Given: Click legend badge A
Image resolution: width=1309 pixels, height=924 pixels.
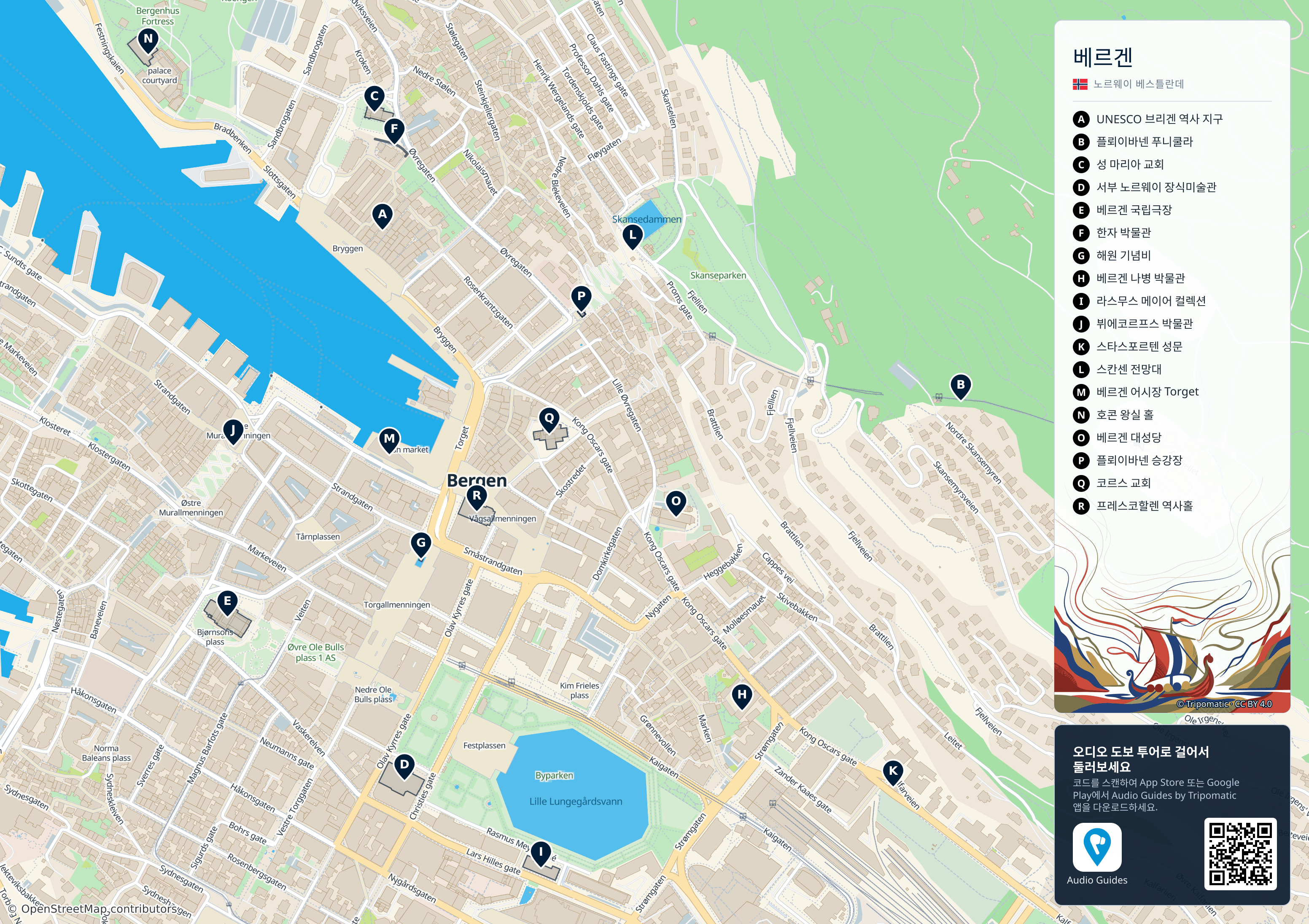Looking at the screenshot, I should click(1081, 119).
